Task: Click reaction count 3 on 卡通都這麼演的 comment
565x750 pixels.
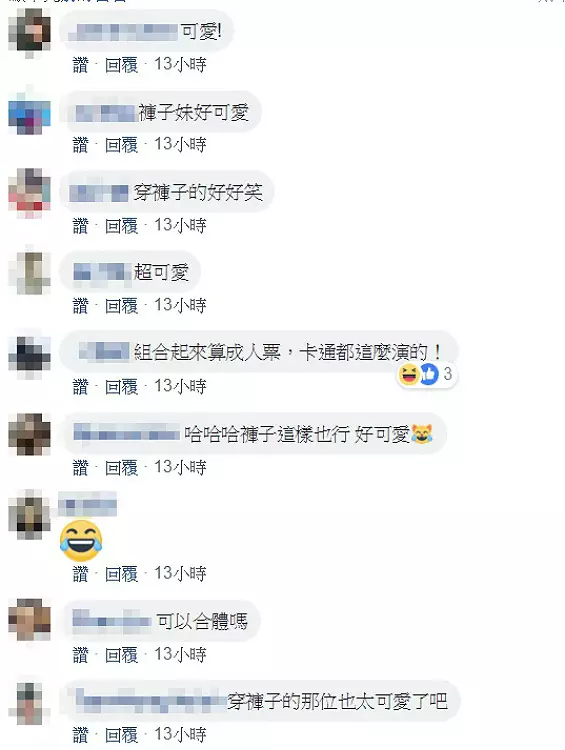Action: [x=448, y=374]
